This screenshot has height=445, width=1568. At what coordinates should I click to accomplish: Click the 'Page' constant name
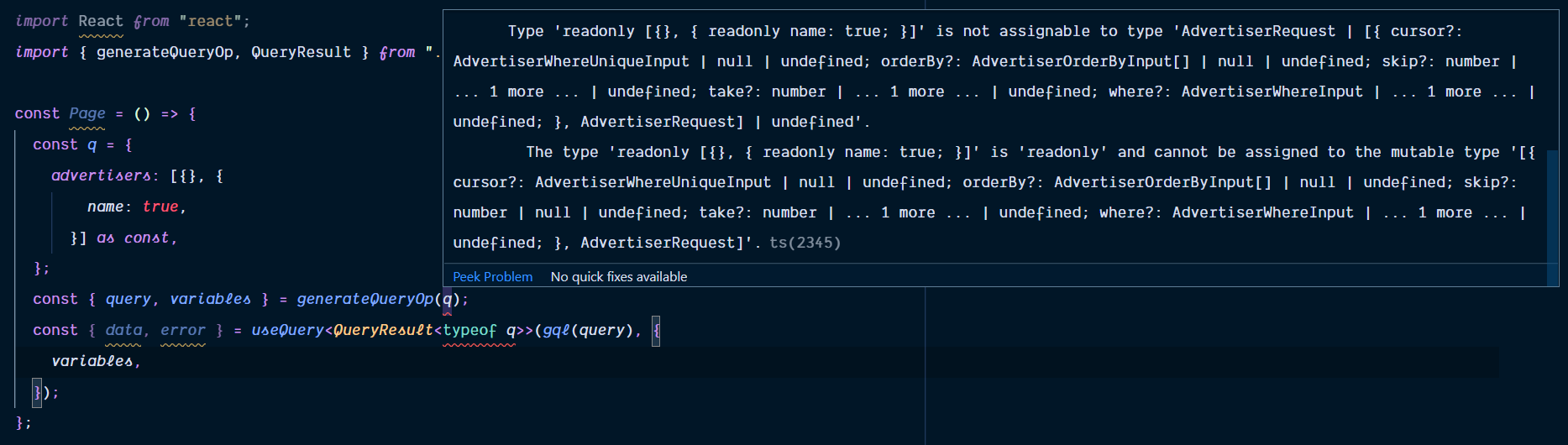(87, 113)
